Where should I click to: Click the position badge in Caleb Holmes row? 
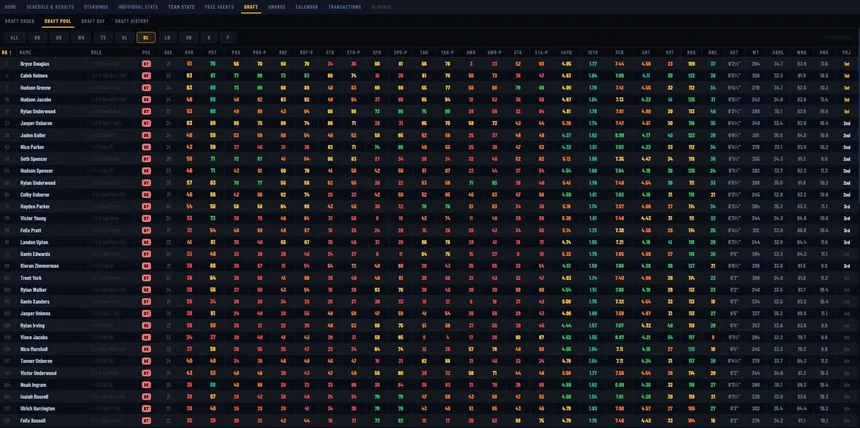[146, 76]
